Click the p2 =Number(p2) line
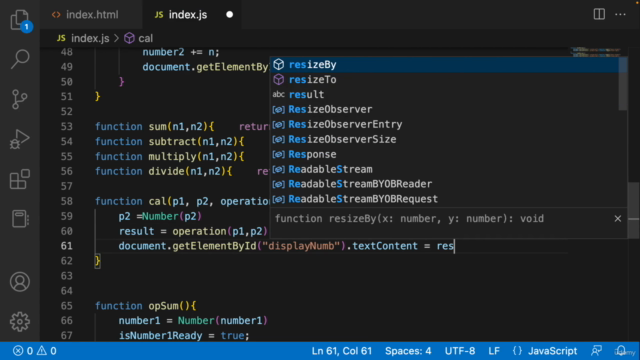The height and width of the screenshot is (360, 640). click(x=160, y=216)
